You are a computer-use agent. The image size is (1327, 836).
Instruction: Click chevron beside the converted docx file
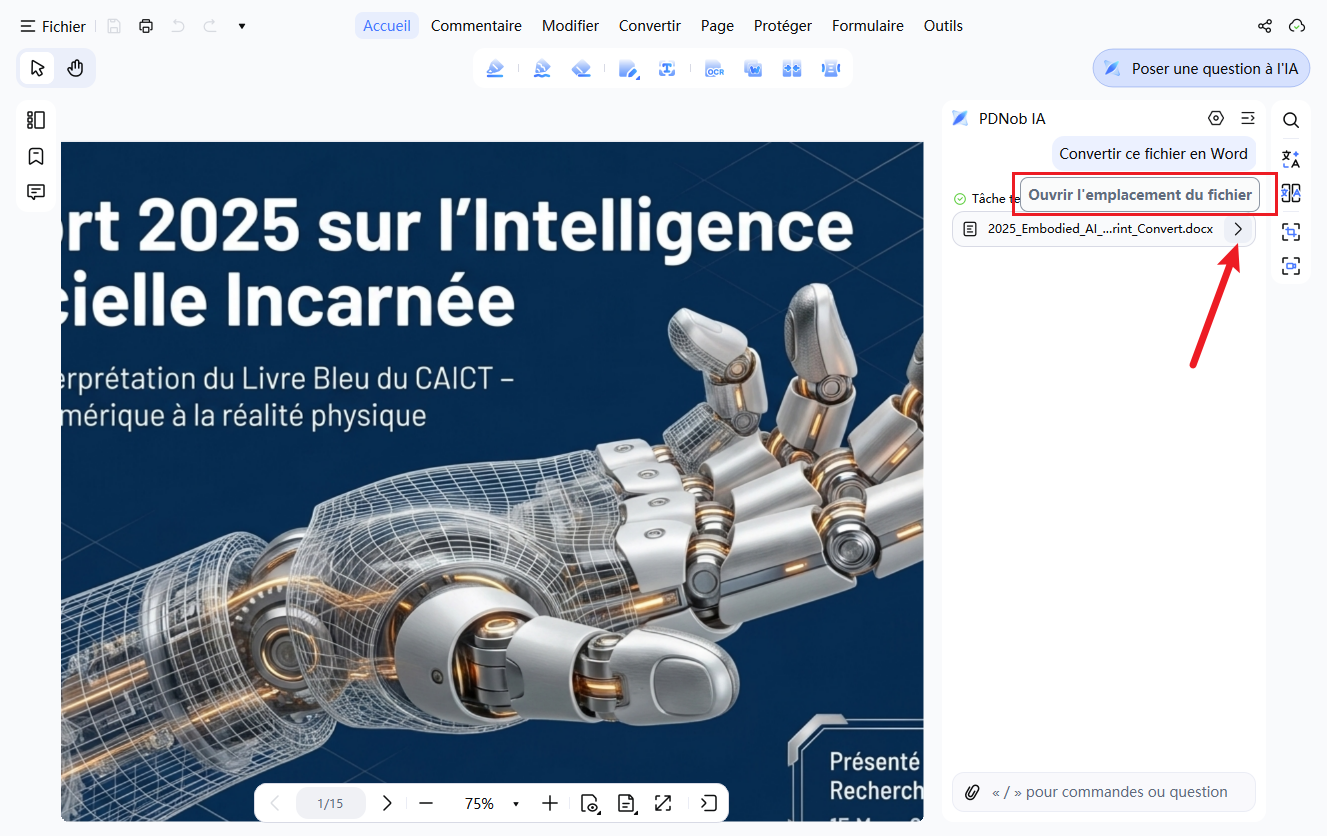click(1238, 229)
